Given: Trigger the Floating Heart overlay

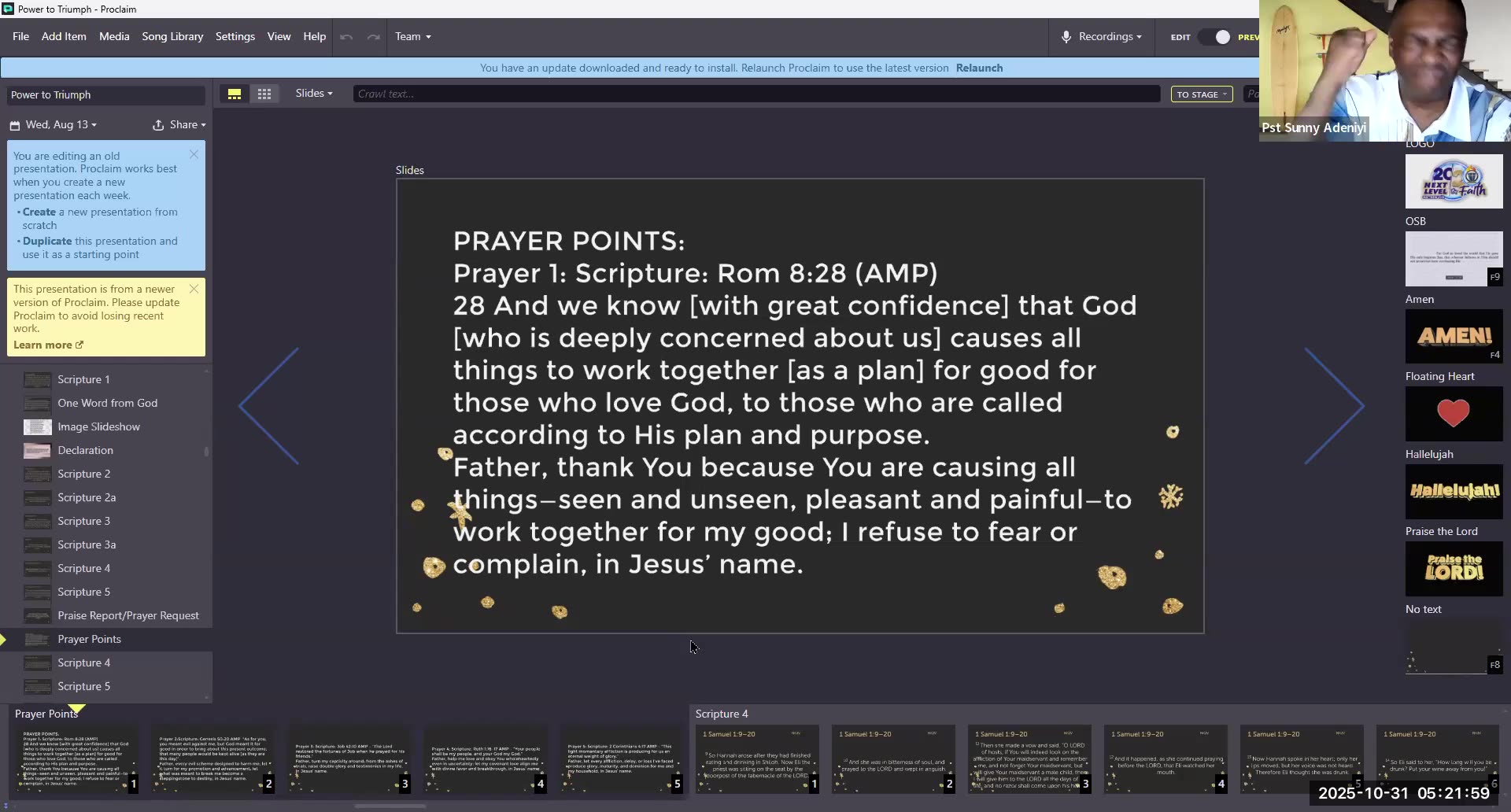Looking at the screenshot, I should point(1454,414).
